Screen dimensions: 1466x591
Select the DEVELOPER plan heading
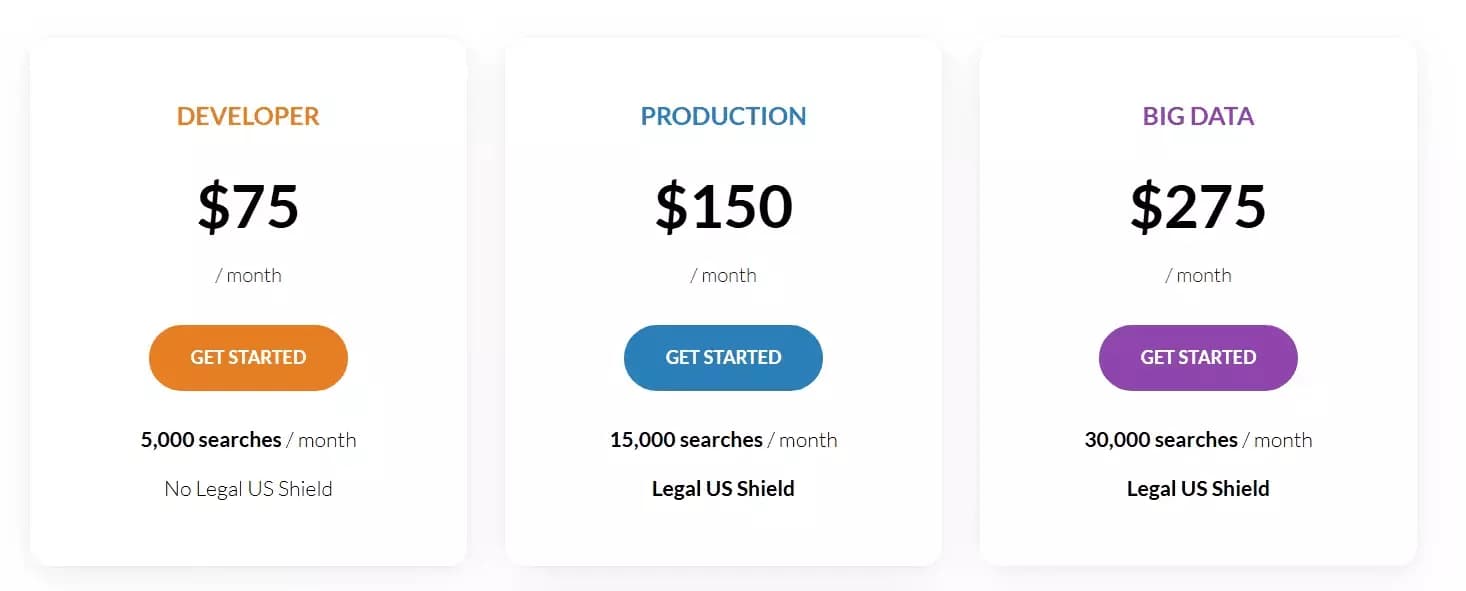tap(247, 115)
